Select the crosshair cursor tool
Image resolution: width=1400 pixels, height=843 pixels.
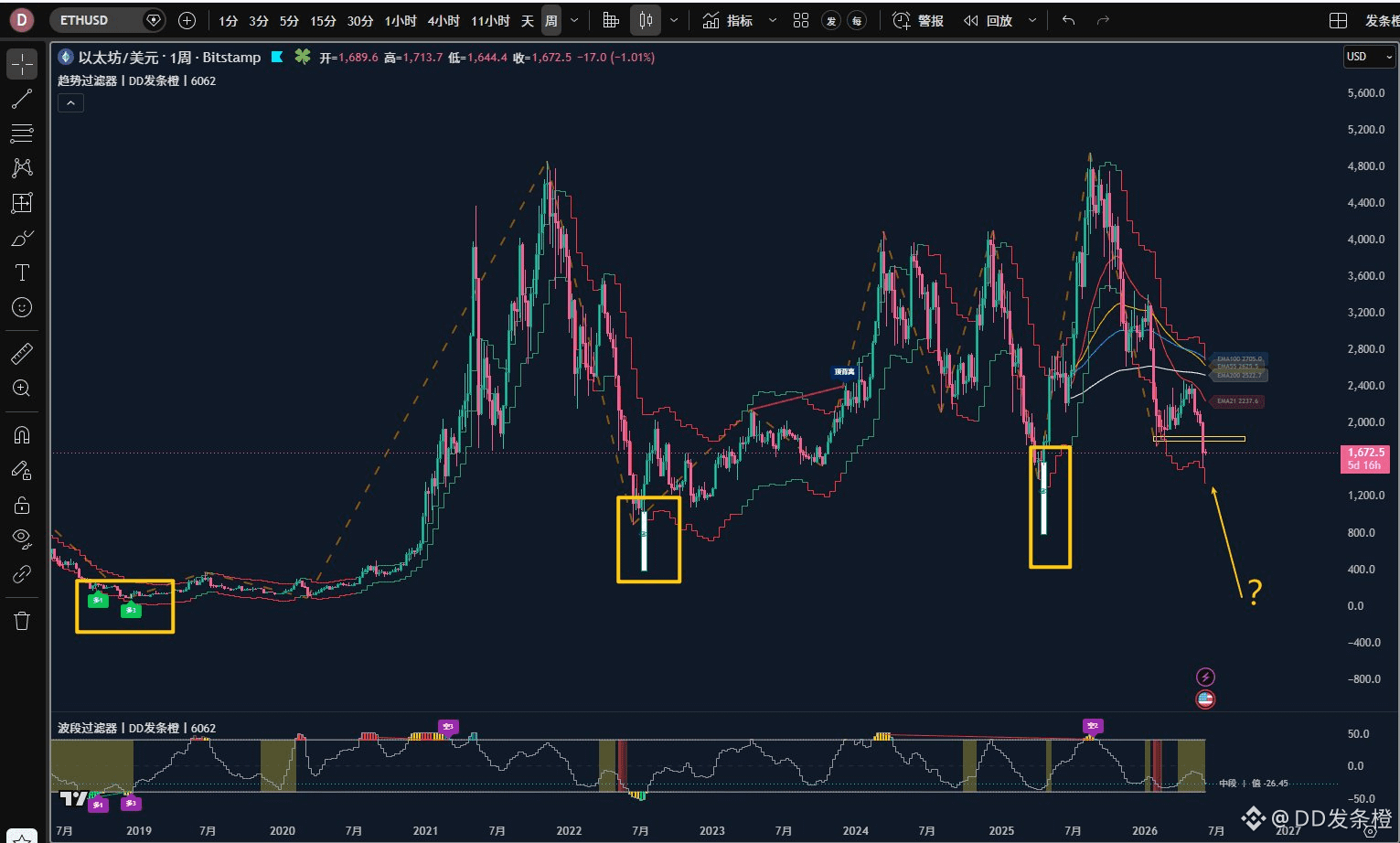pos(22,64)
